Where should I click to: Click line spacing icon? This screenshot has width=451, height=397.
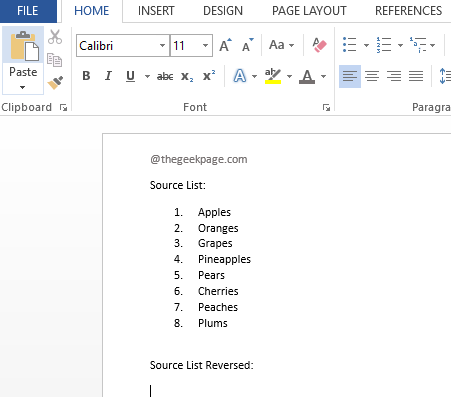[445, 76]
